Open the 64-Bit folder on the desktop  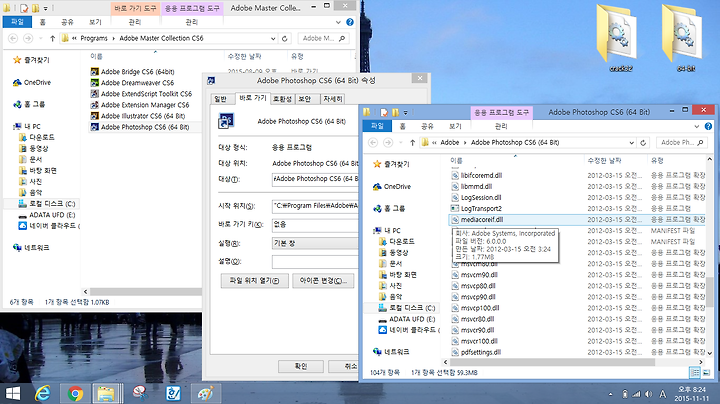(685, 37)
